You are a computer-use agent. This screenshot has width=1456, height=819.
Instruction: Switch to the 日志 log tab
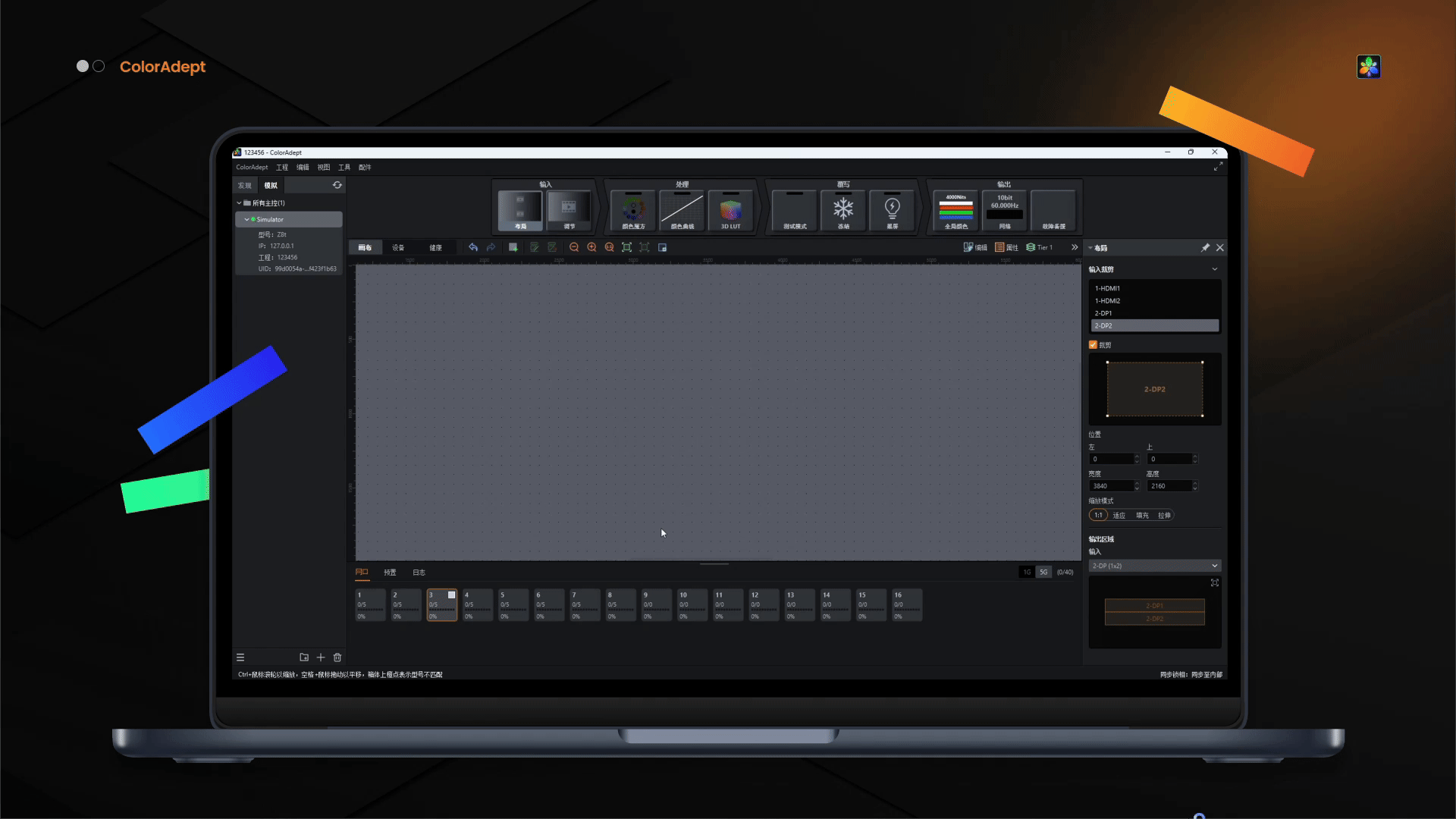point(419,572)
